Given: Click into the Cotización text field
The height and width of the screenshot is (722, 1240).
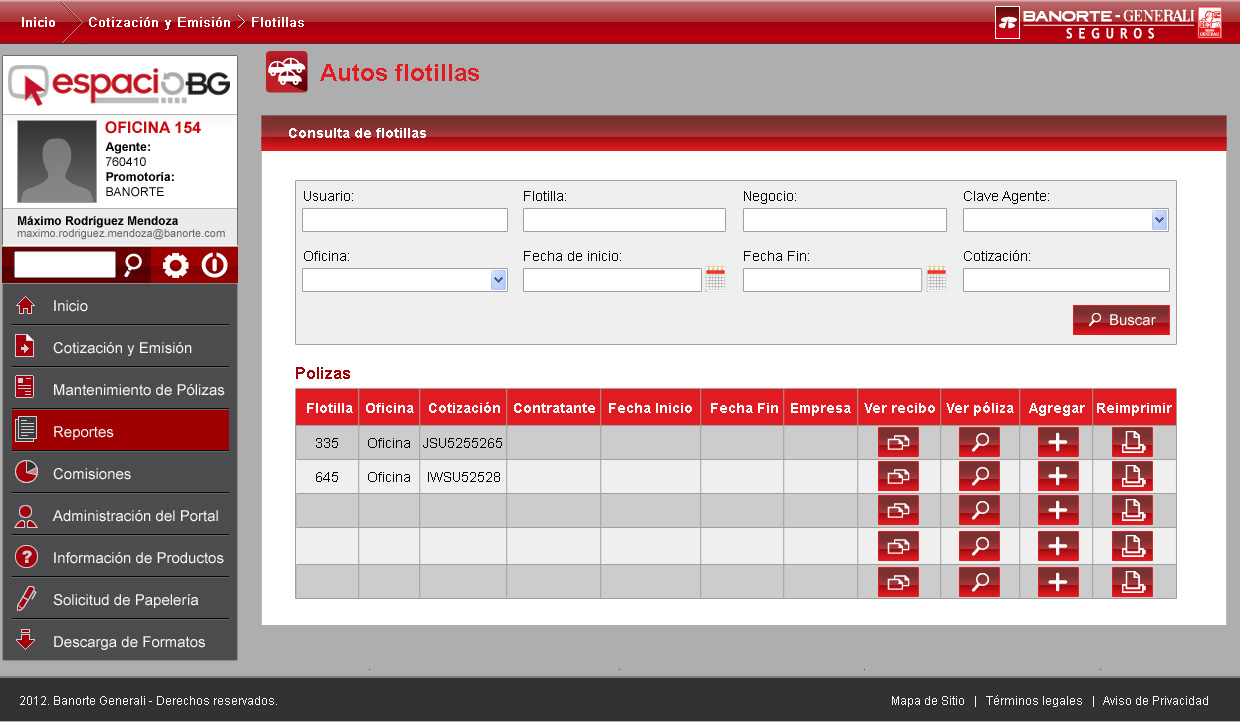Looking at the screenshot, I should (x=1066, y=280).
